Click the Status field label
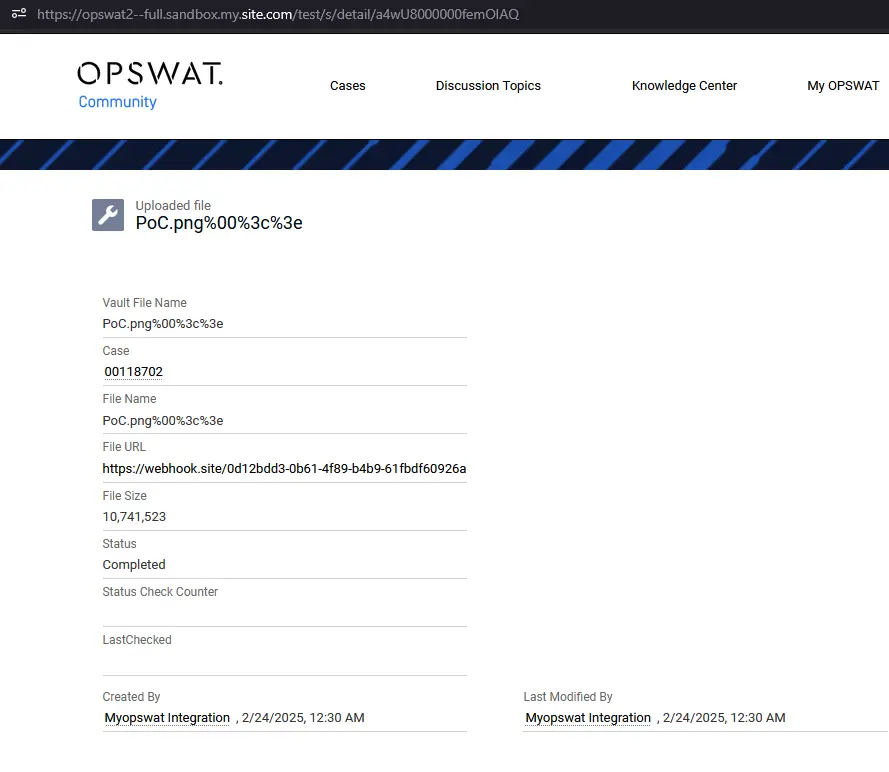This screenshot has height=772, width=889. 119,544
